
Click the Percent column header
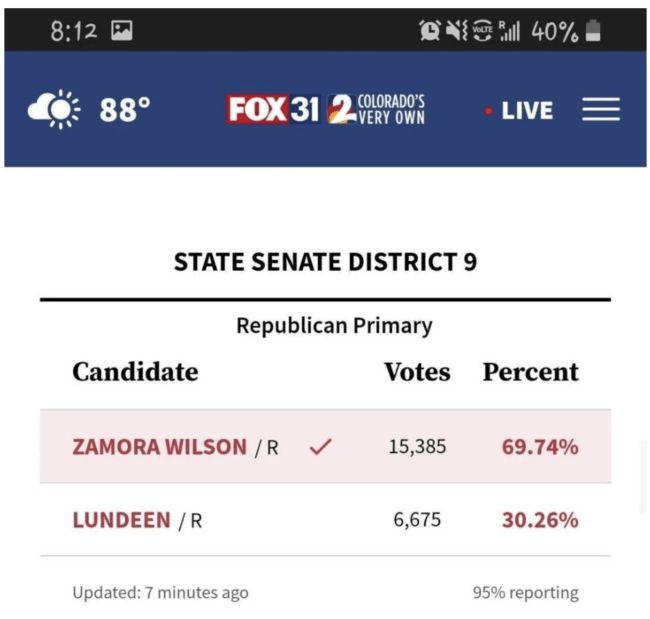coord(530,372)
